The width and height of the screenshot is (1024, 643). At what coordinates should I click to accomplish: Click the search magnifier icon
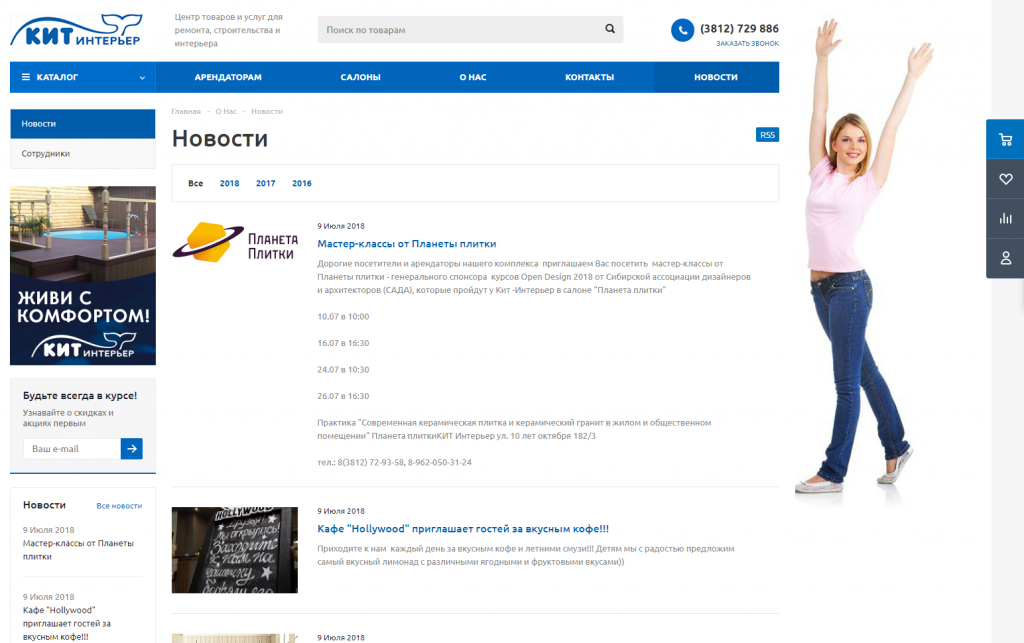[x=610, y=30]
